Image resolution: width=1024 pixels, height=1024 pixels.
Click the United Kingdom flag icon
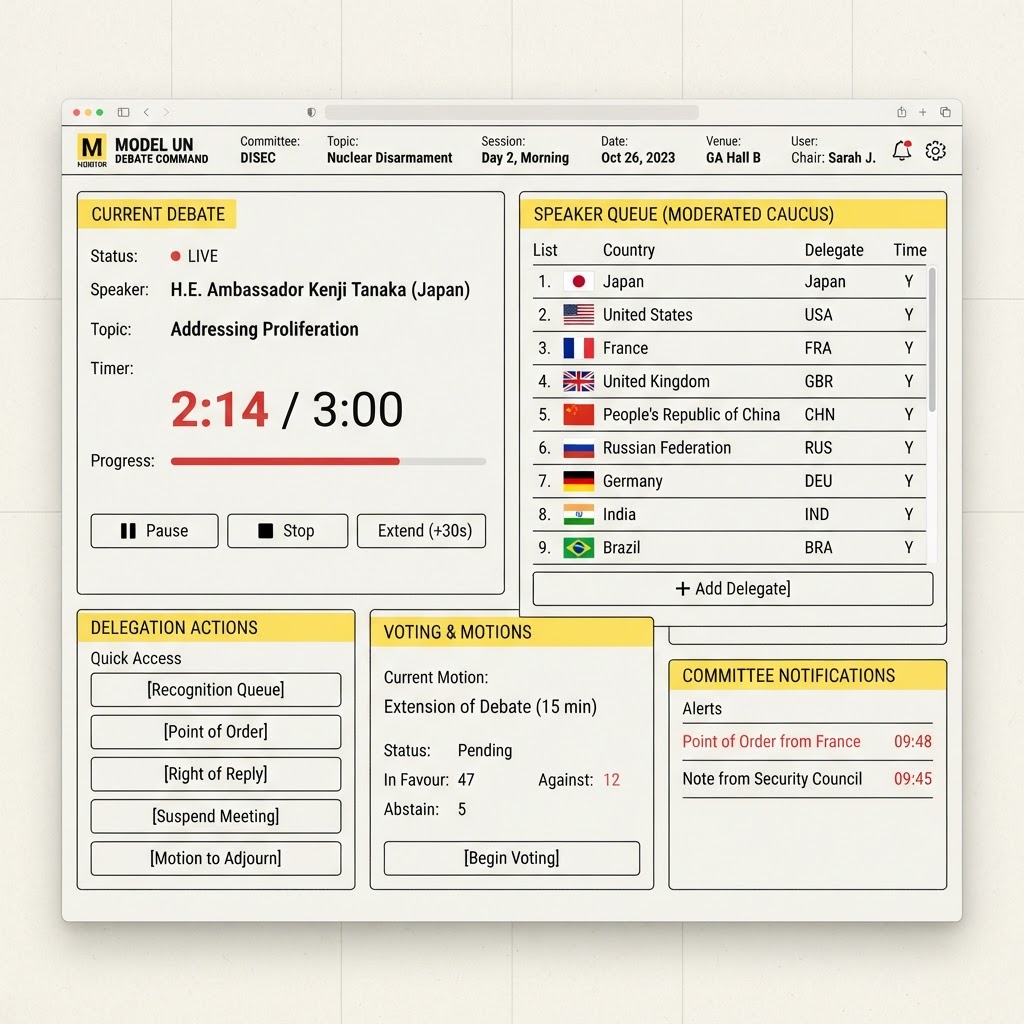pyautogui.click(x=579, y=381)
